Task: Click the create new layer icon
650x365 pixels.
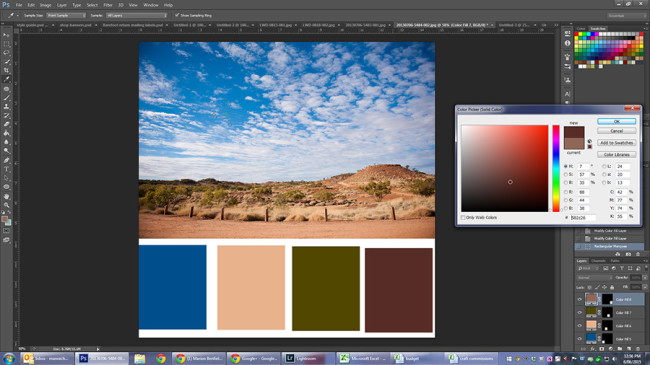Action: [x=629, y=349]
